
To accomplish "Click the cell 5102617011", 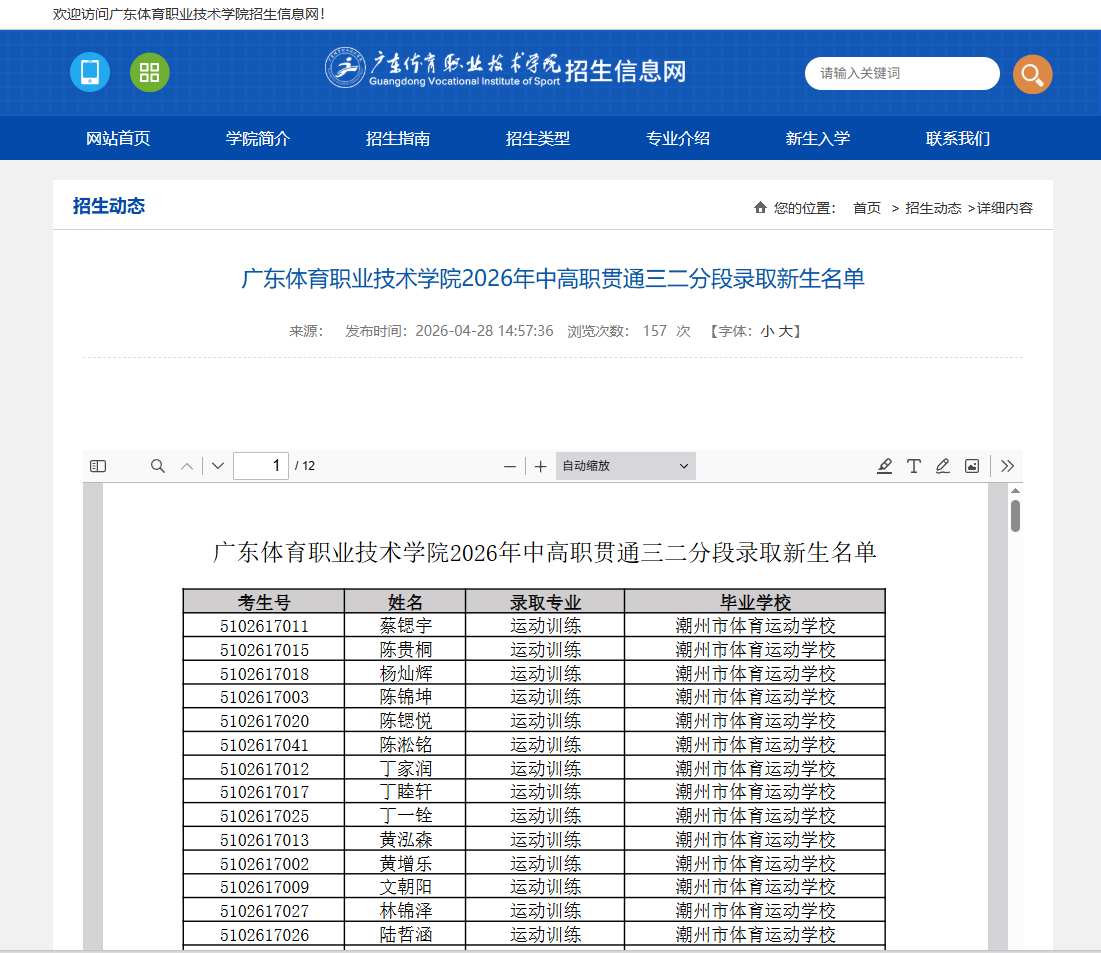I will pyautogui.click(x=264, y=626).
